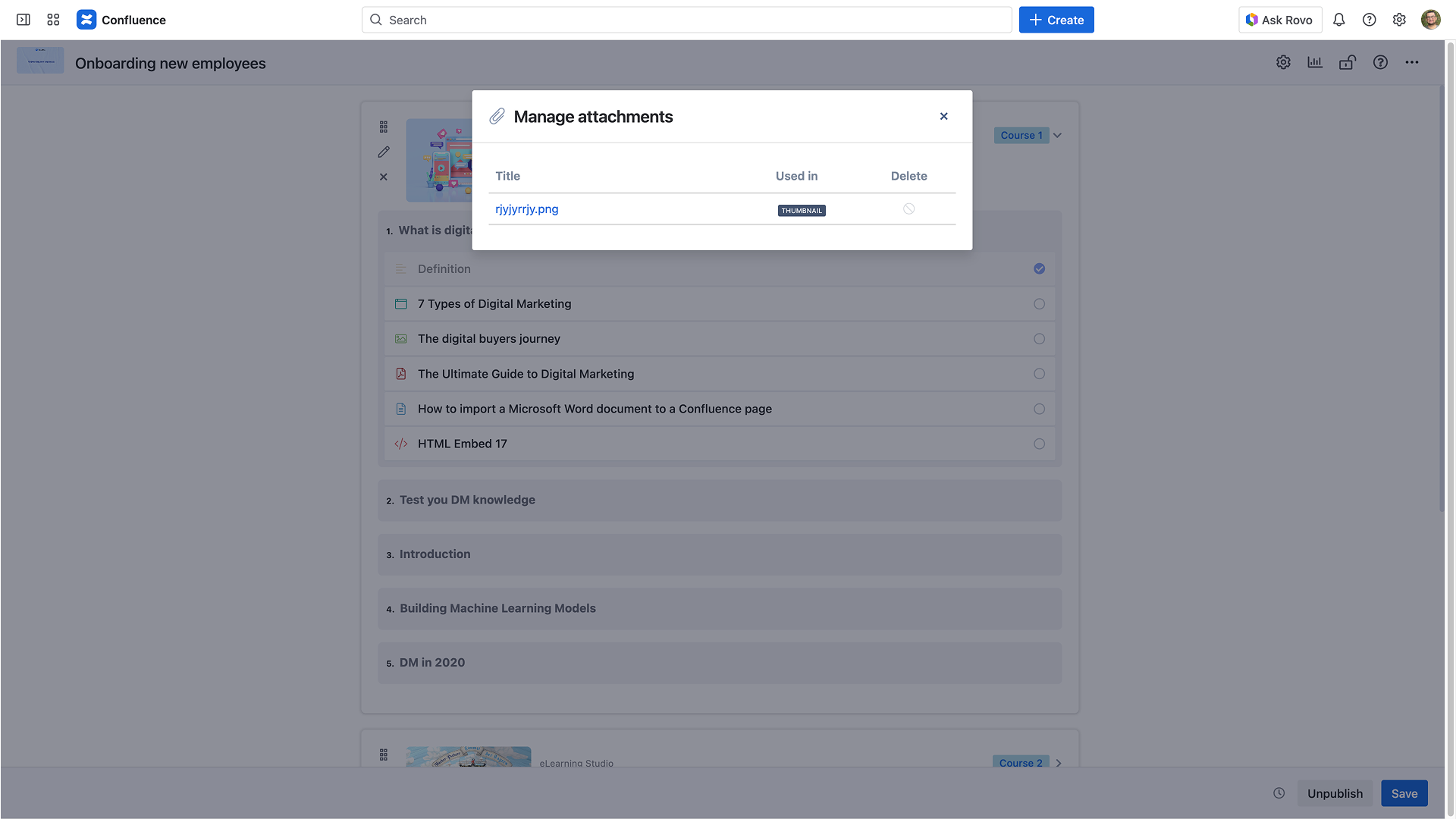The image size is (1456, 819).
Task: Select radio for HTML Embed 17
Action: 1039,444
